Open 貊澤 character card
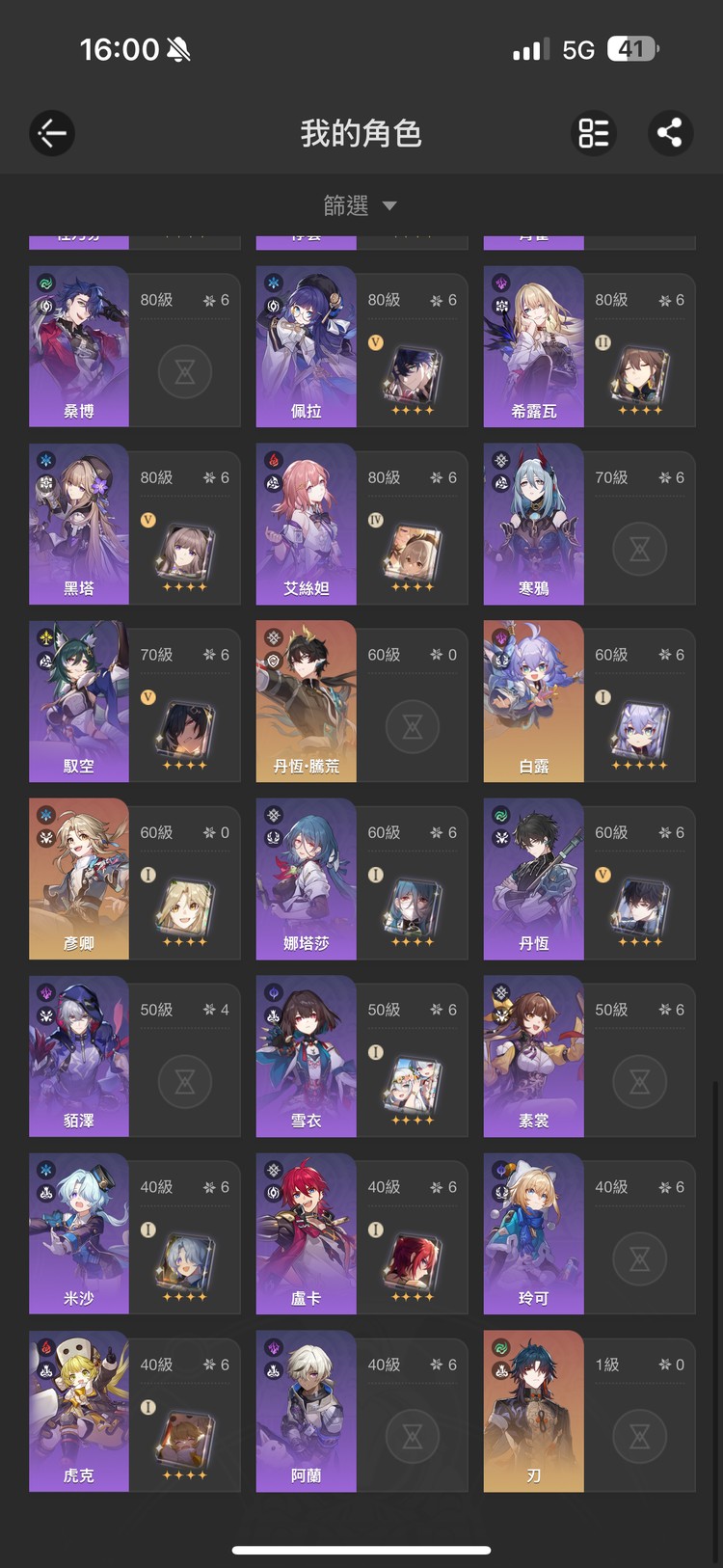 [x=135, y=1056]
